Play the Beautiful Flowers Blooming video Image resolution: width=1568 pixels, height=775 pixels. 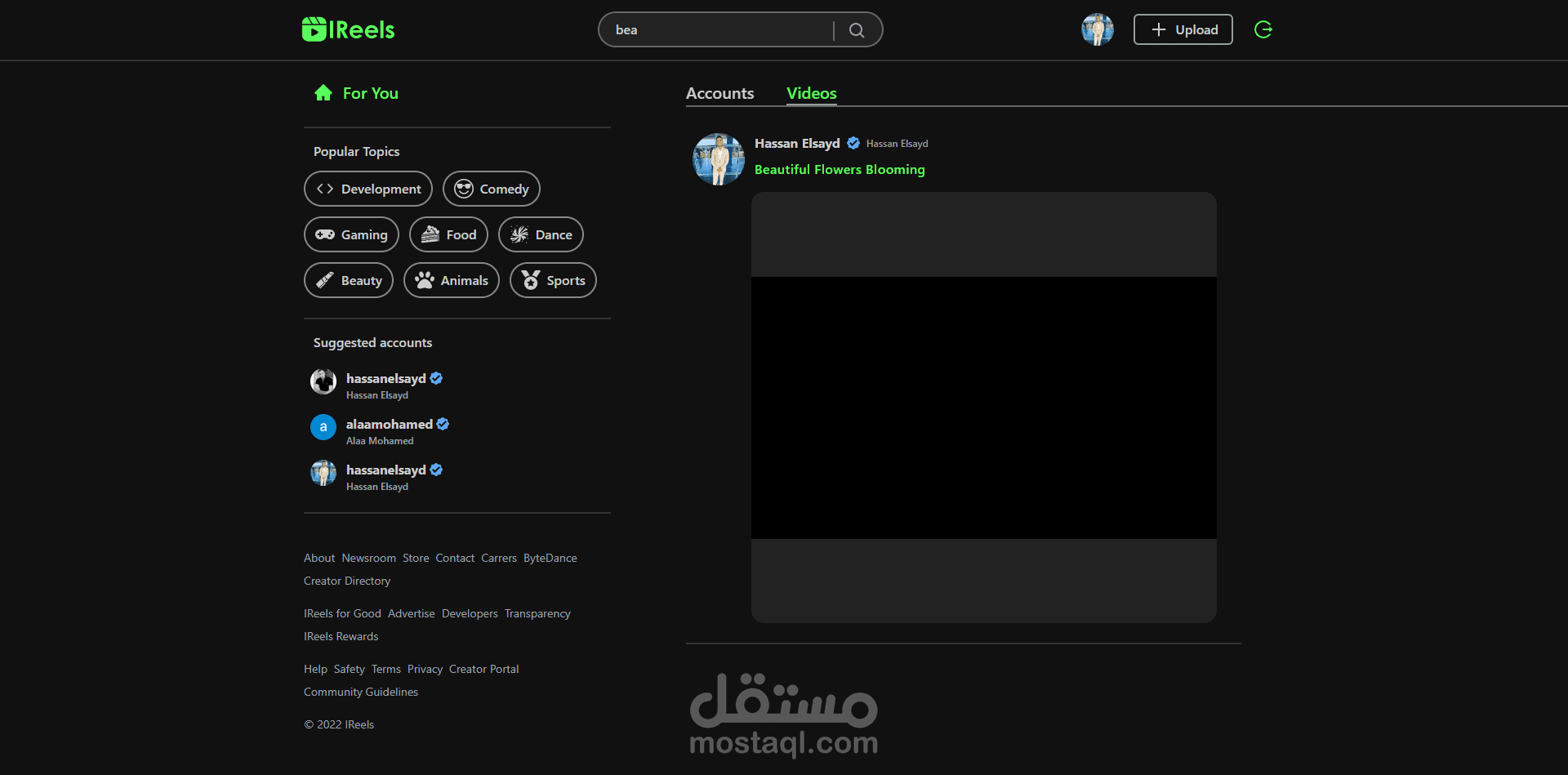click(984, 408)
